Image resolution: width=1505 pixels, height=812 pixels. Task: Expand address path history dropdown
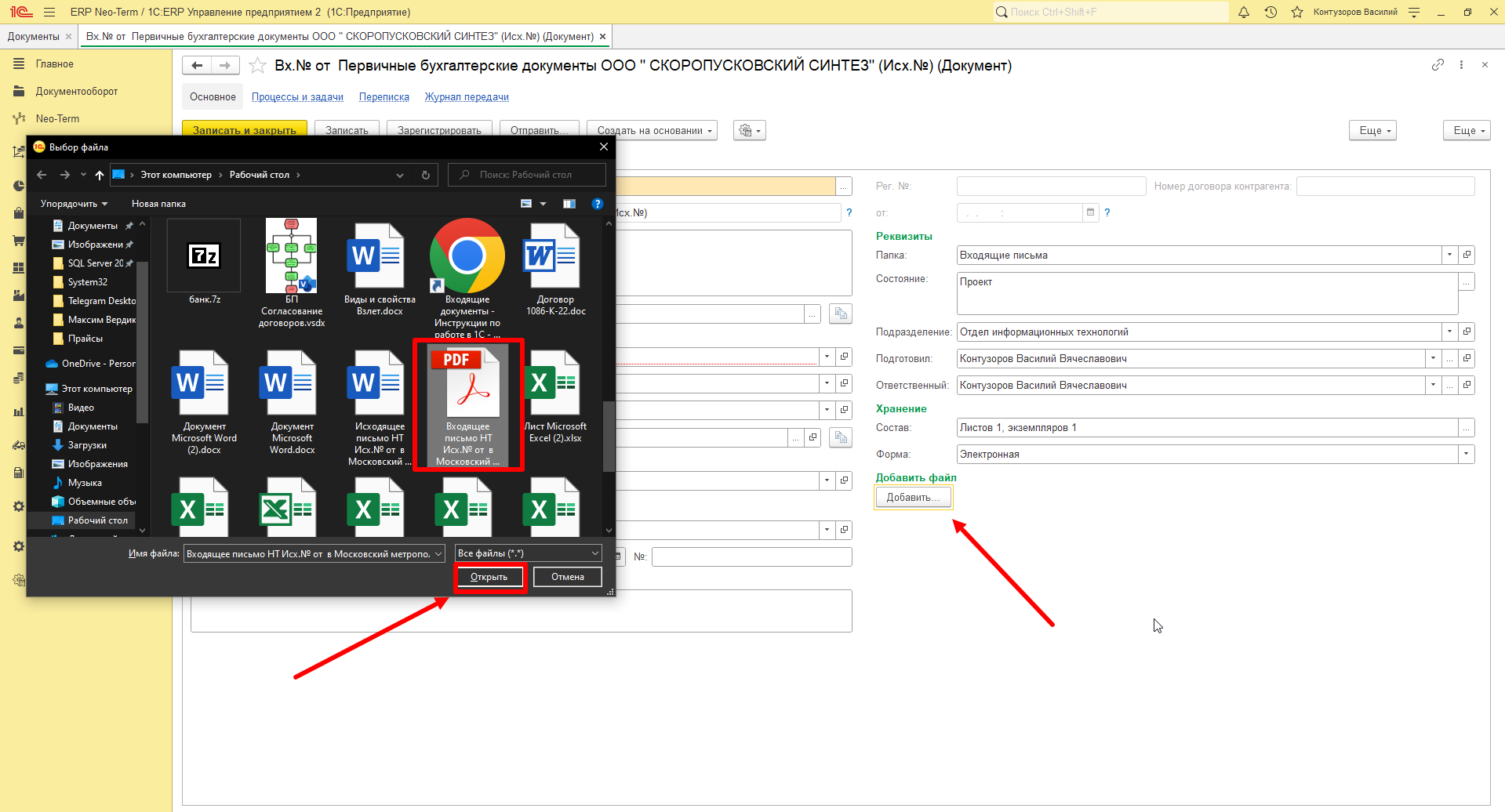point(400,175)
